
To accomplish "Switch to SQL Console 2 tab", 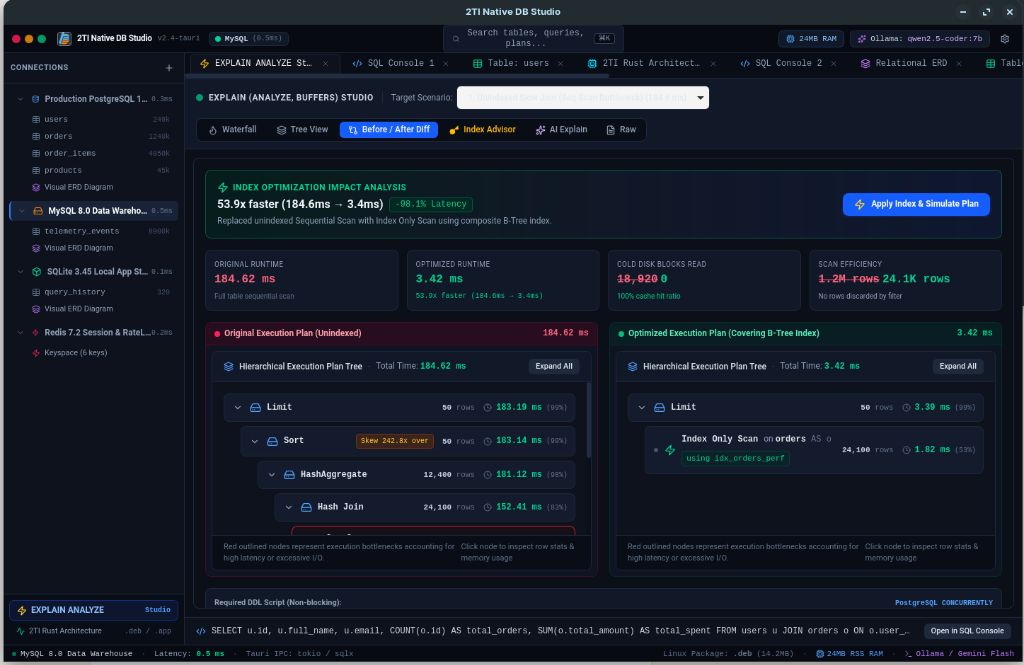I will (788, 63).
